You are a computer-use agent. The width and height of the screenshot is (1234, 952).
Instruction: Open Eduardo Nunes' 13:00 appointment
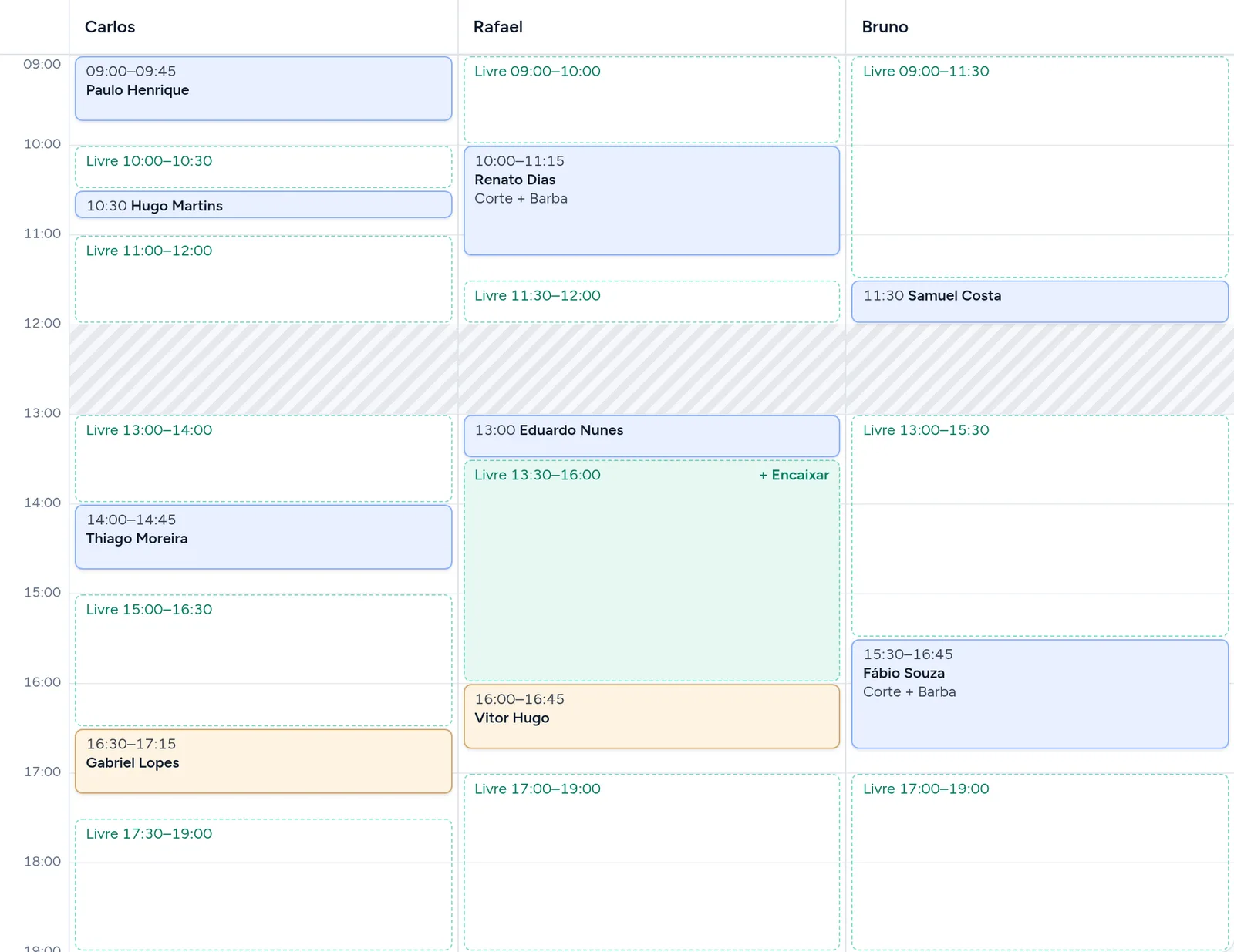coord(652,436)
